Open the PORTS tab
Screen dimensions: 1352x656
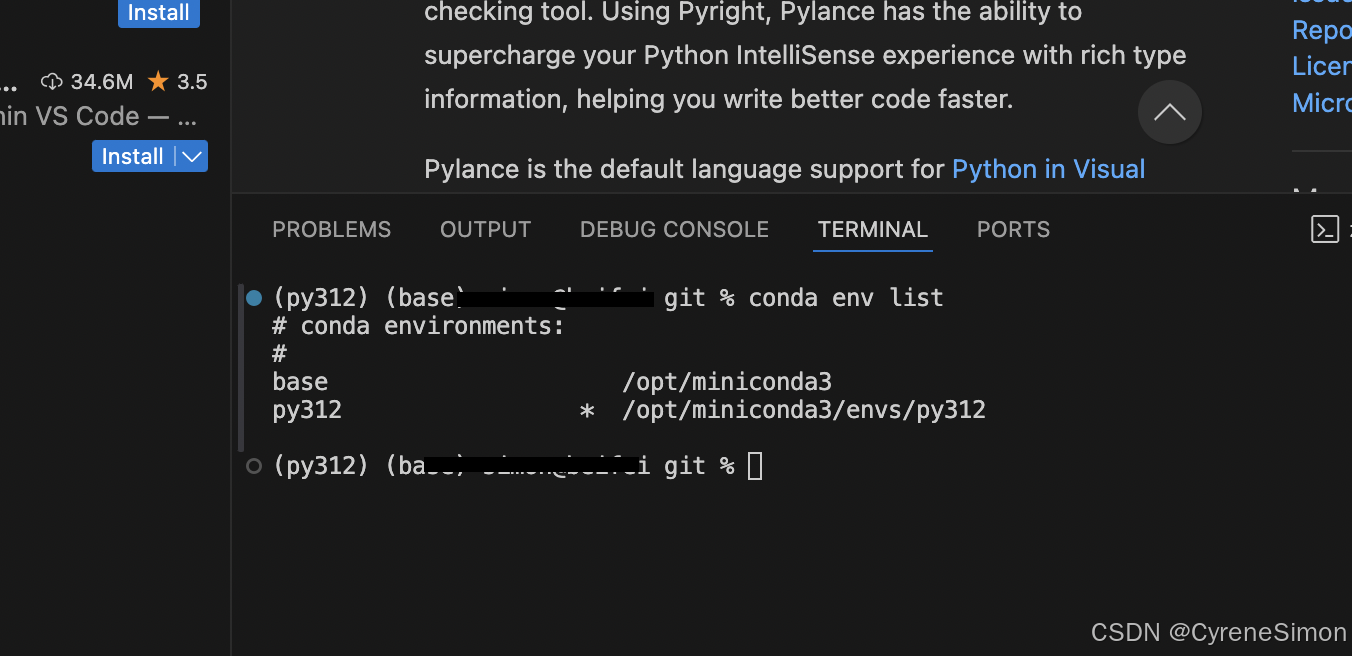pos(1013,230)
